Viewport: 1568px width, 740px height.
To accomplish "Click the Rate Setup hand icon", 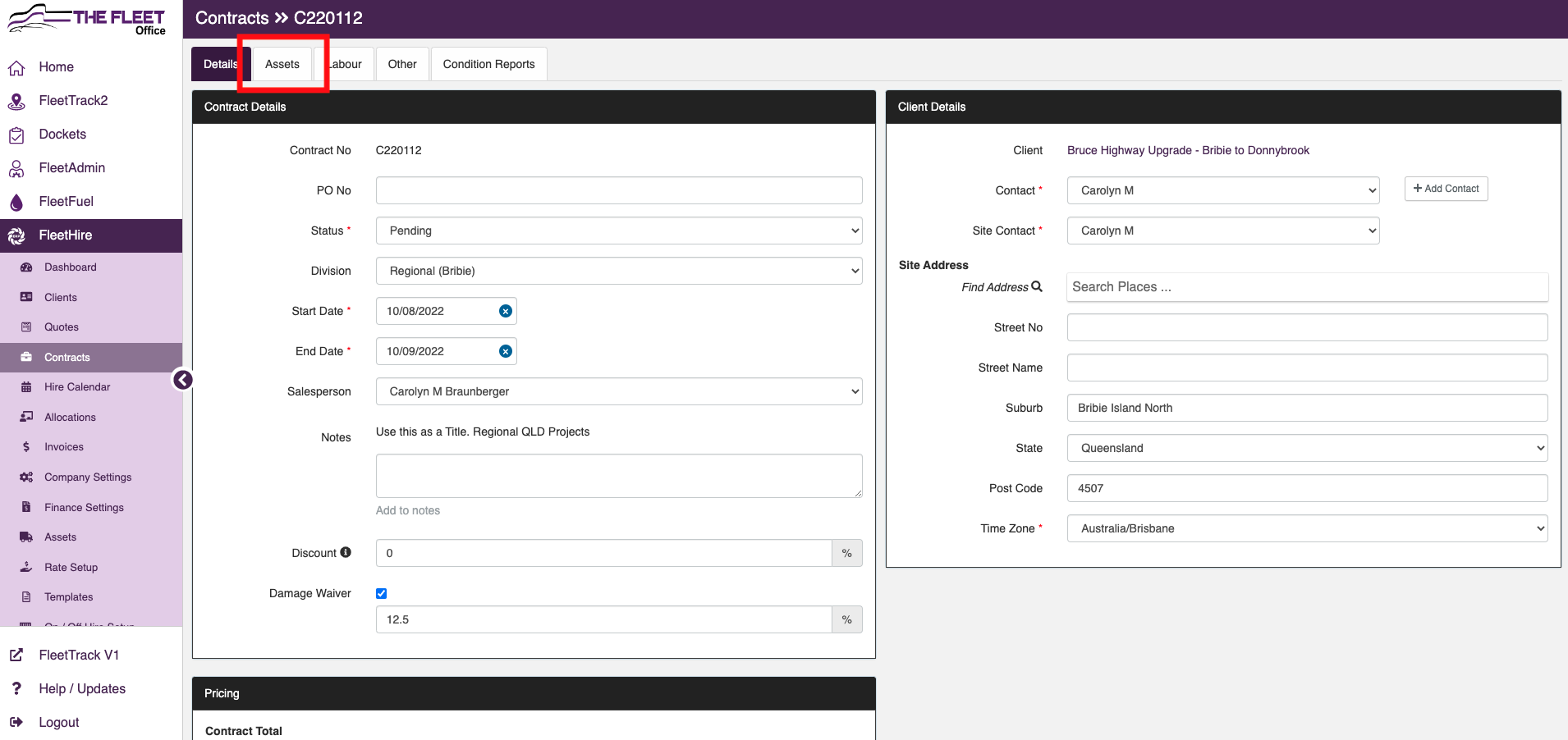I will click(26, 567).
